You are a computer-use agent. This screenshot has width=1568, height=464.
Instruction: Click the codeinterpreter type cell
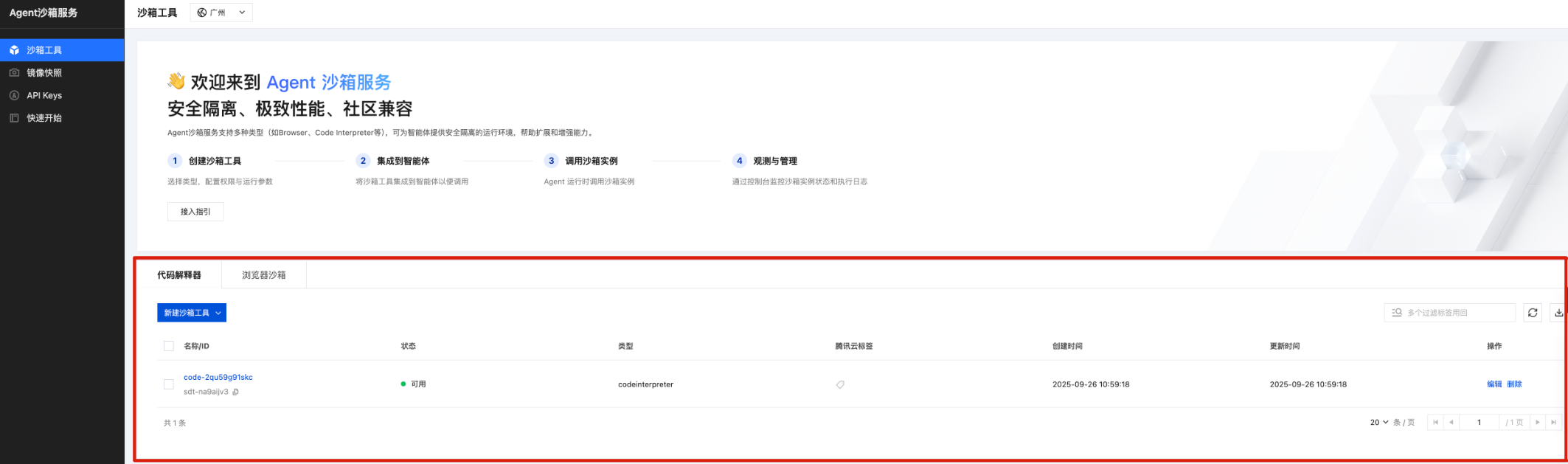coord(646,384)
